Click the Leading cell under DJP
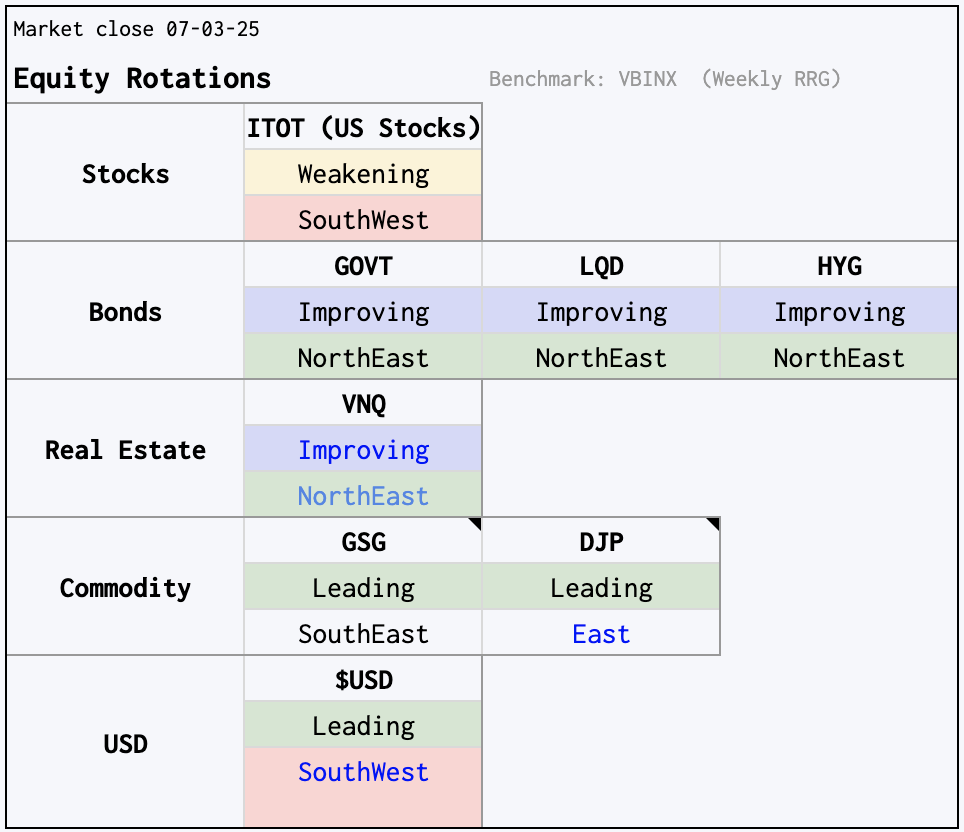964x832 pixels. coord(601,587)
